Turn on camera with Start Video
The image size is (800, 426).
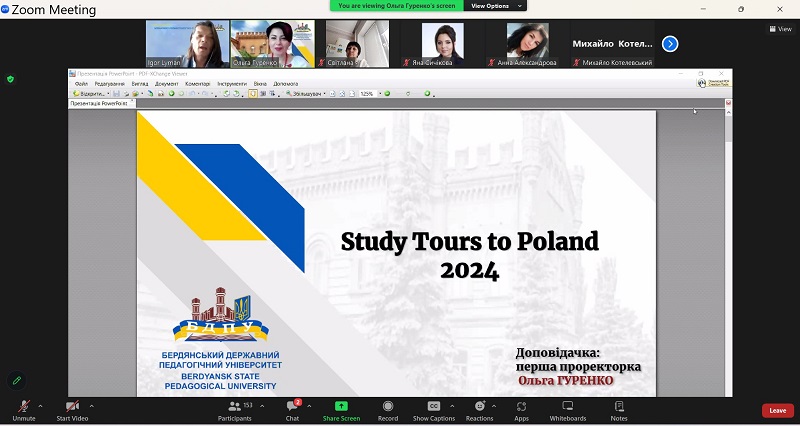[x=72, y=407]
